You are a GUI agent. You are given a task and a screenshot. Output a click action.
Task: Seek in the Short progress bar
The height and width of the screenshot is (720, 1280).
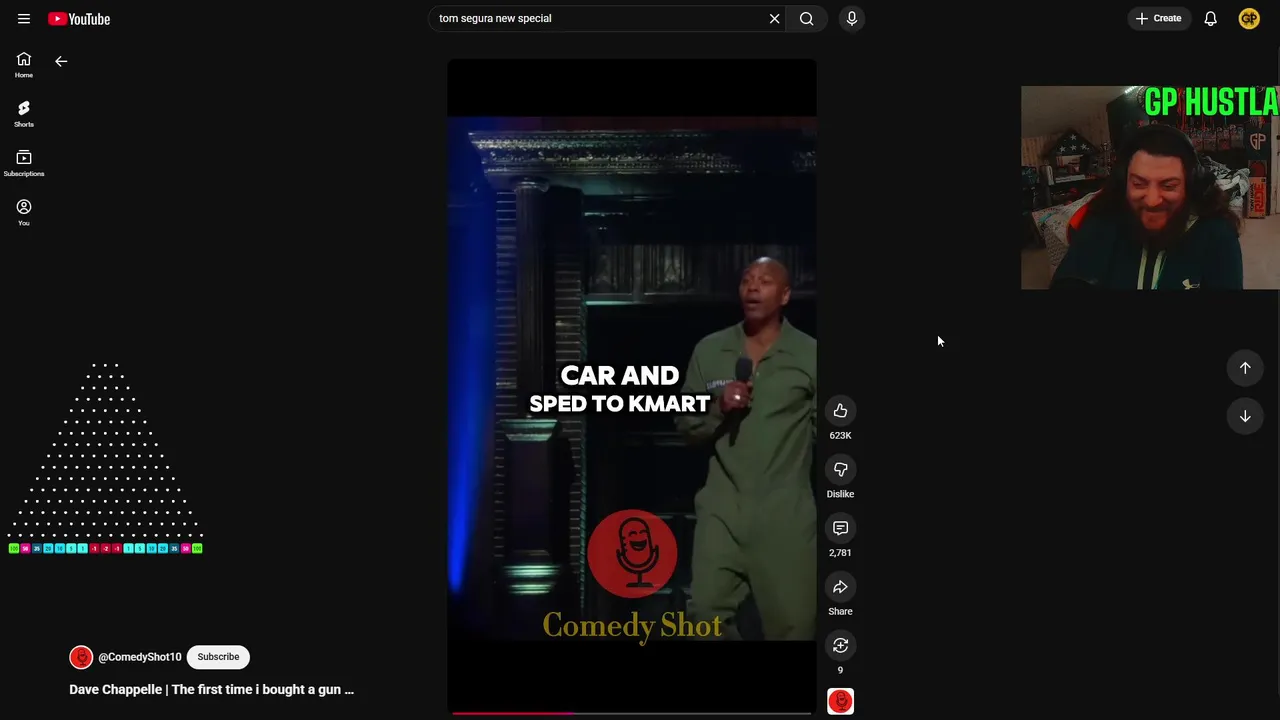632,713
